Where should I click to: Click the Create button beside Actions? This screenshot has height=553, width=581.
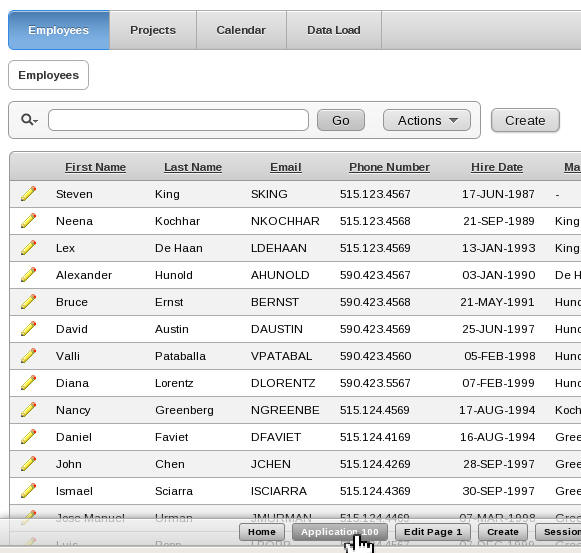click(525, 120)
